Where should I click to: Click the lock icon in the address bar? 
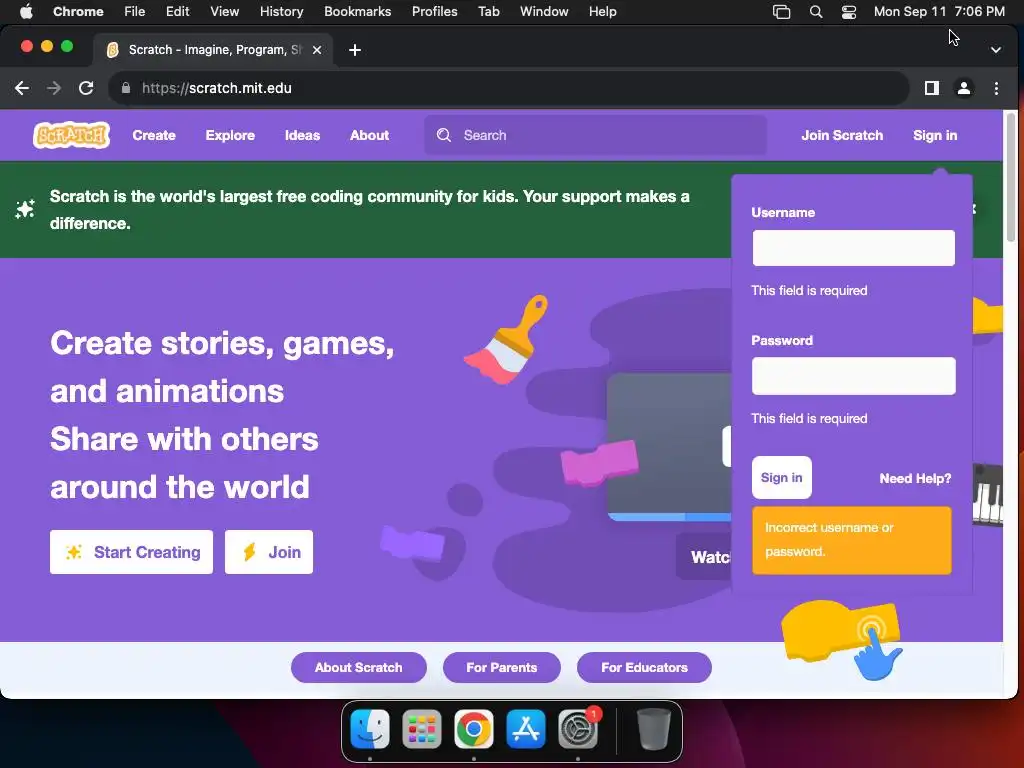click(126, 88)
